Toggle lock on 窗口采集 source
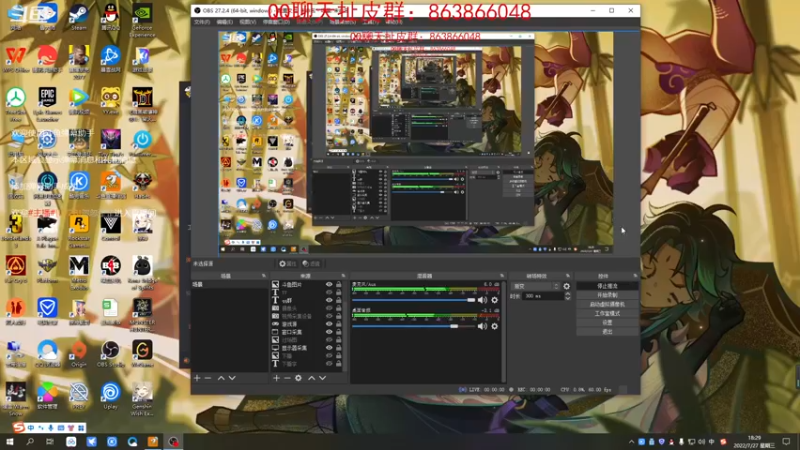800x450 pixels. pos(338,332)
